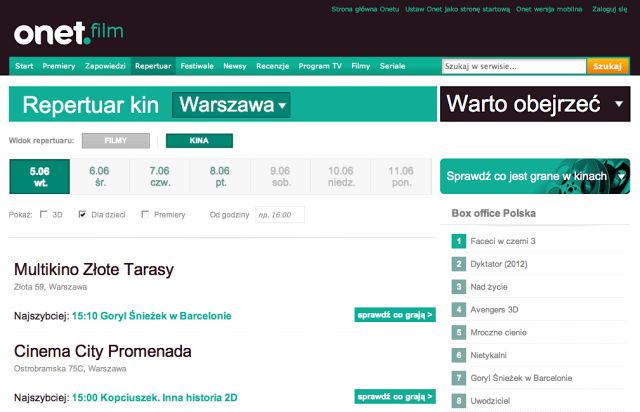Click the onet.film logo
This screenshot has width=640, height=412.
click(x=69, y=33)
